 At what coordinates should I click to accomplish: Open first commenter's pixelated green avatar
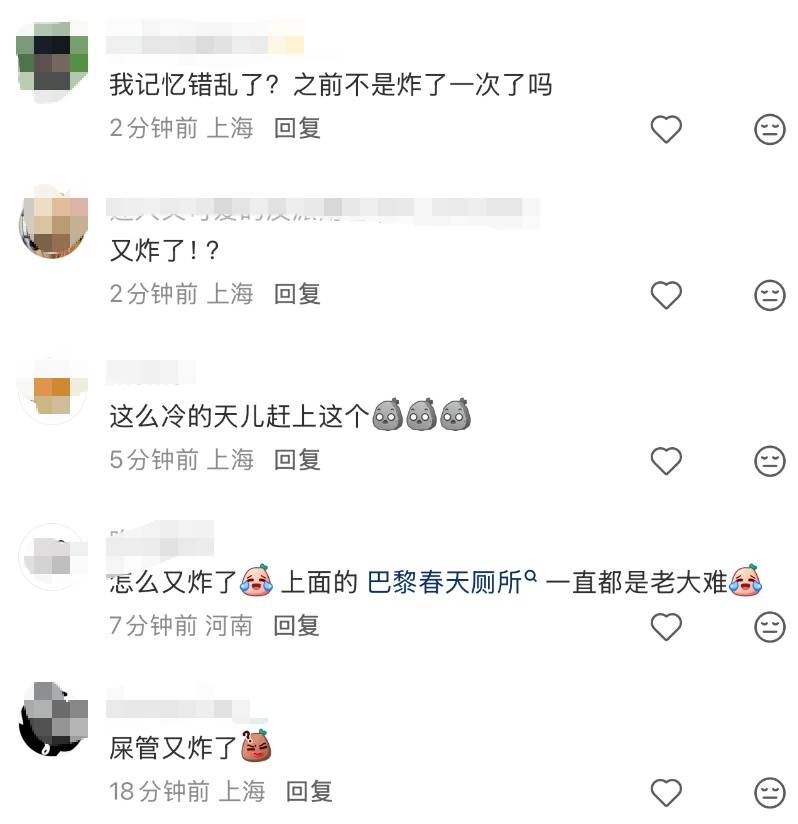[x=52, y=61]
